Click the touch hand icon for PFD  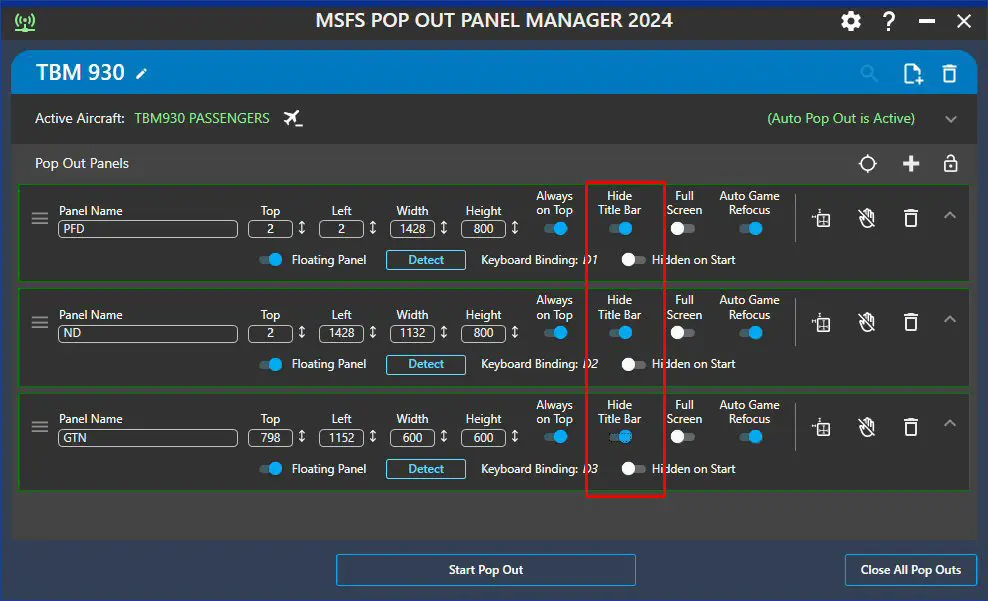867,219
